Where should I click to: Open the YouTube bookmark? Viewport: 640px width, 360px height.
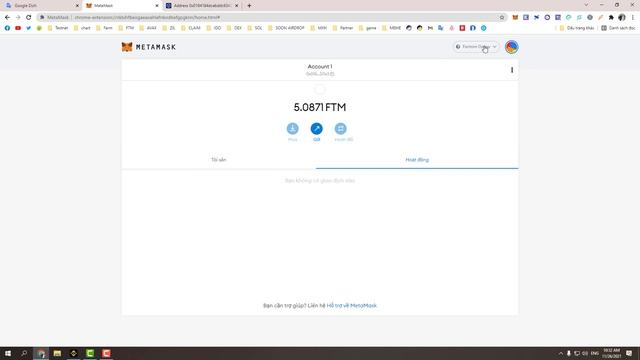click(18, 28)
